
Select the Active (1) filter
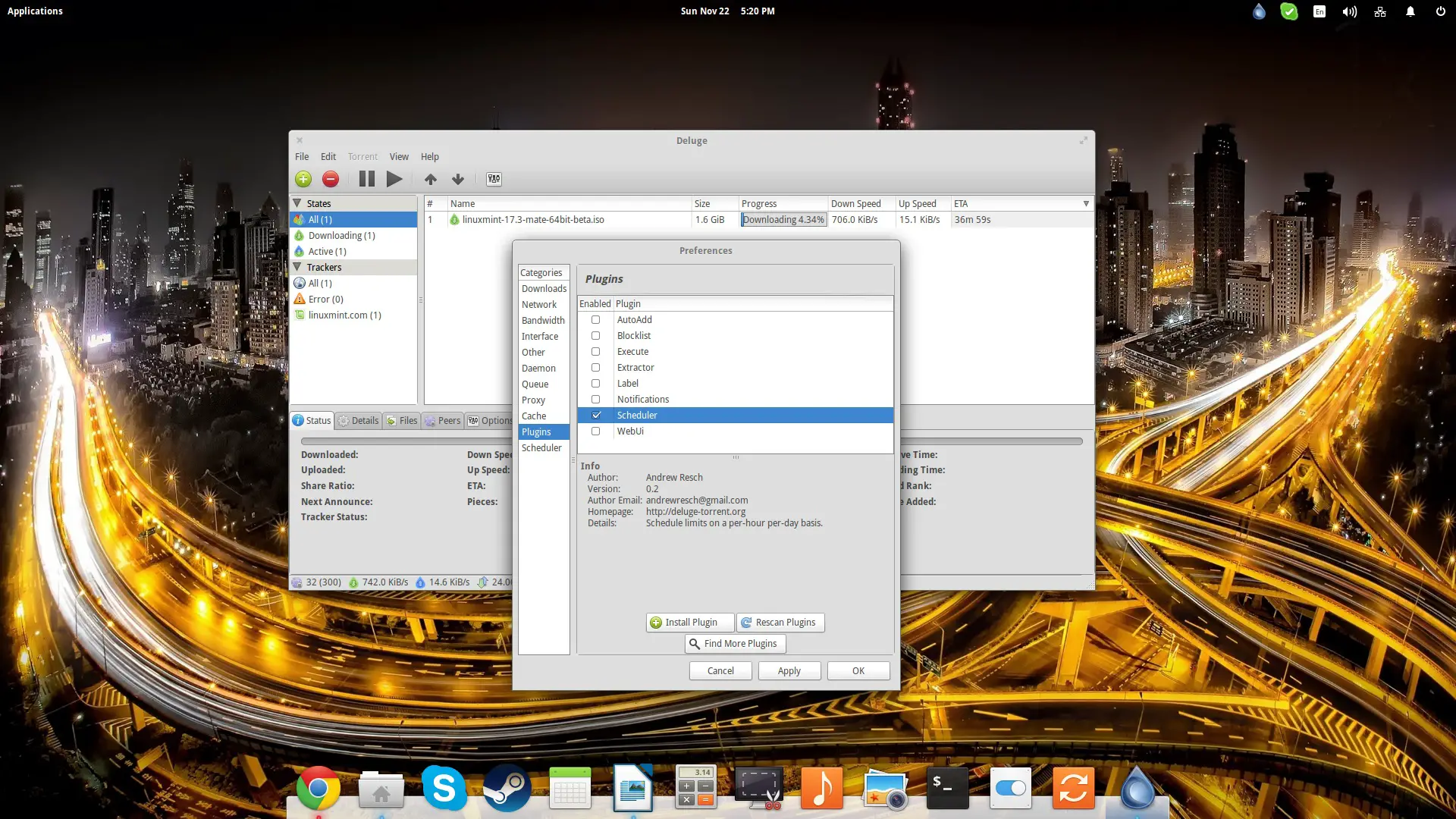[x=353, y=251]
